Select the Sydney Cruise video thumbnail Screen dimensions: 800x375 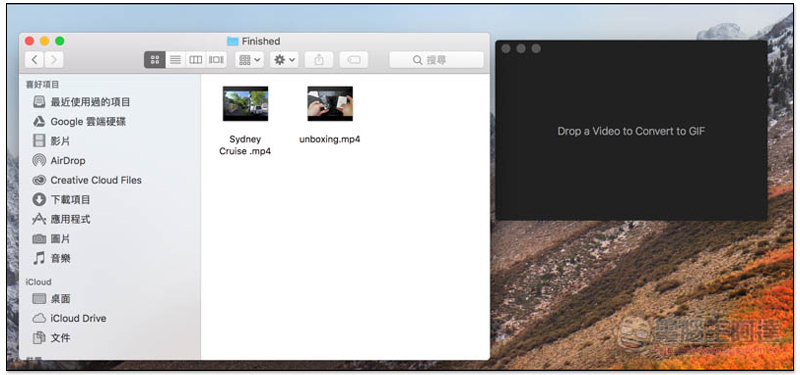point(245,104)
